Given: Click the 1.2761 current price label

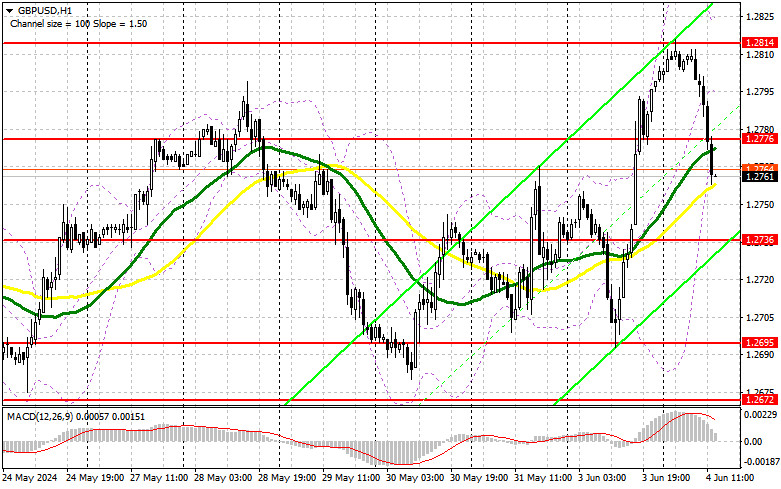Looking at the screenshot, I should pos(760,176).
